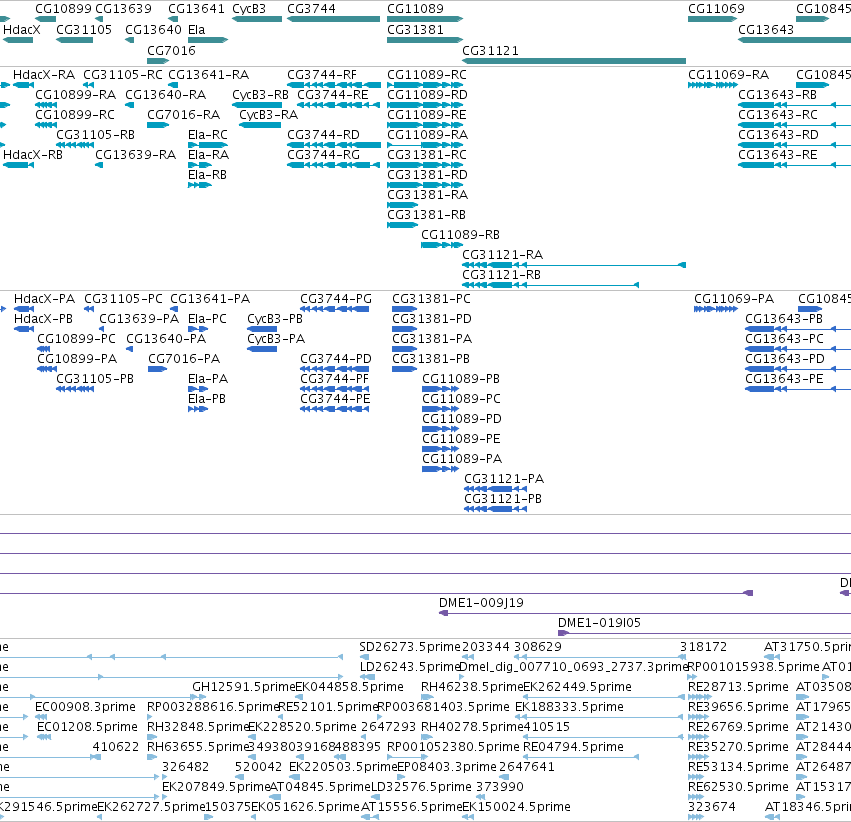Open transcript CG13643-RE label
851x822 pixels.
click(778, 155)
